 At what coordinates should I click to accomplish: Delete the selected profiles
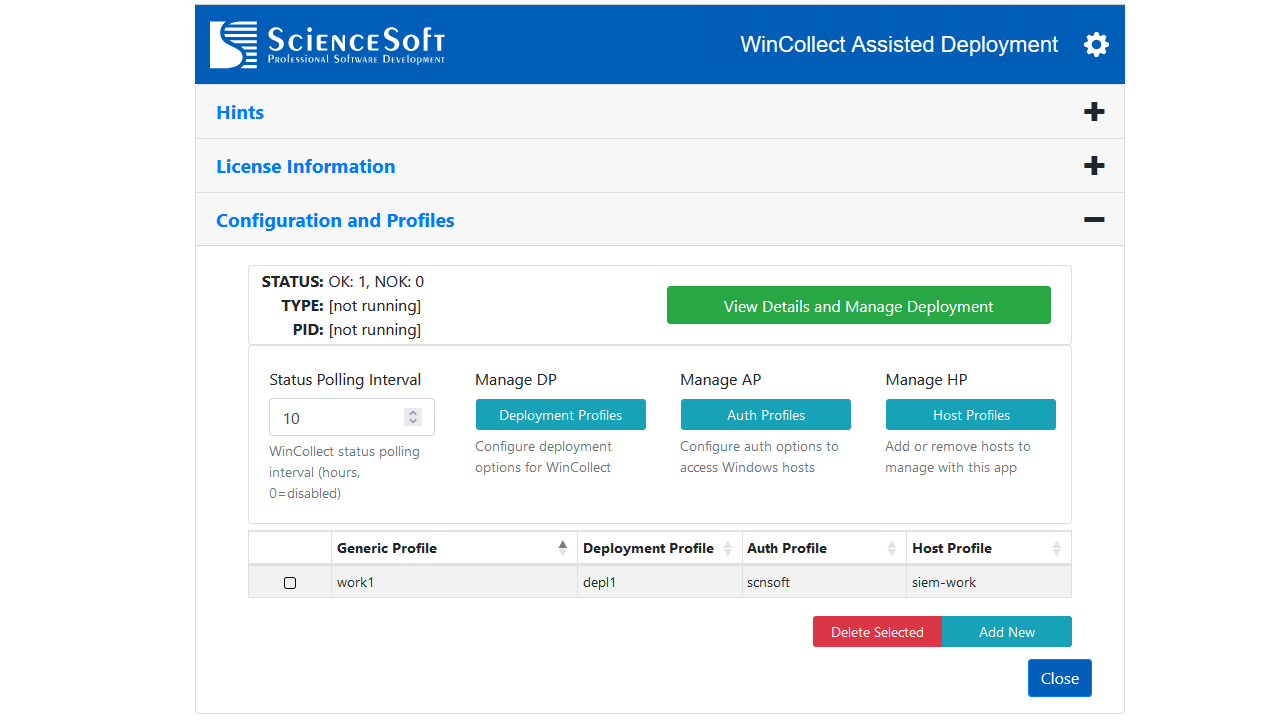pyautogui.click(x=877, y=631)
